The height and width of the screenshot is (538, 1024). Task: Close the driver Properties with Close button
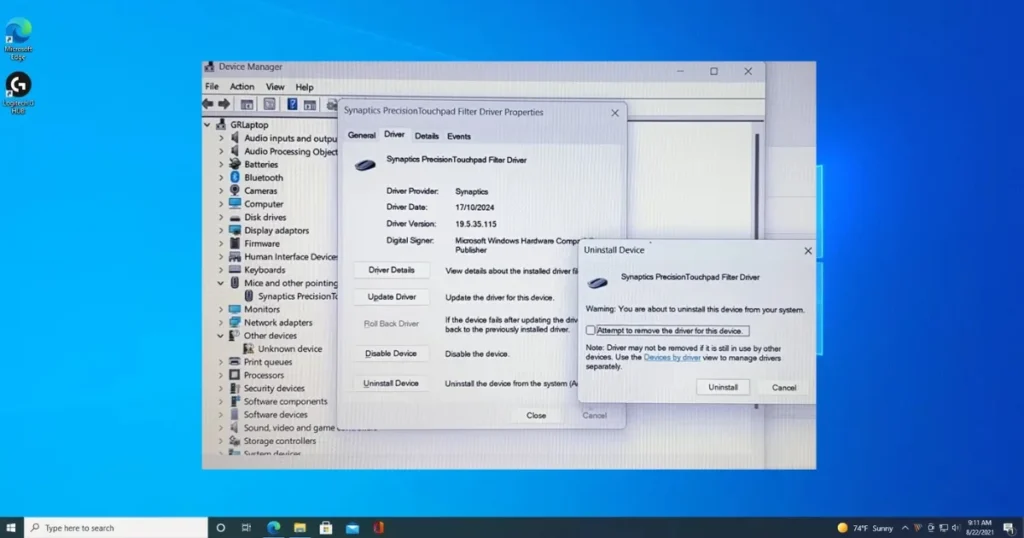pyautogui.click(x=536, y=415)
